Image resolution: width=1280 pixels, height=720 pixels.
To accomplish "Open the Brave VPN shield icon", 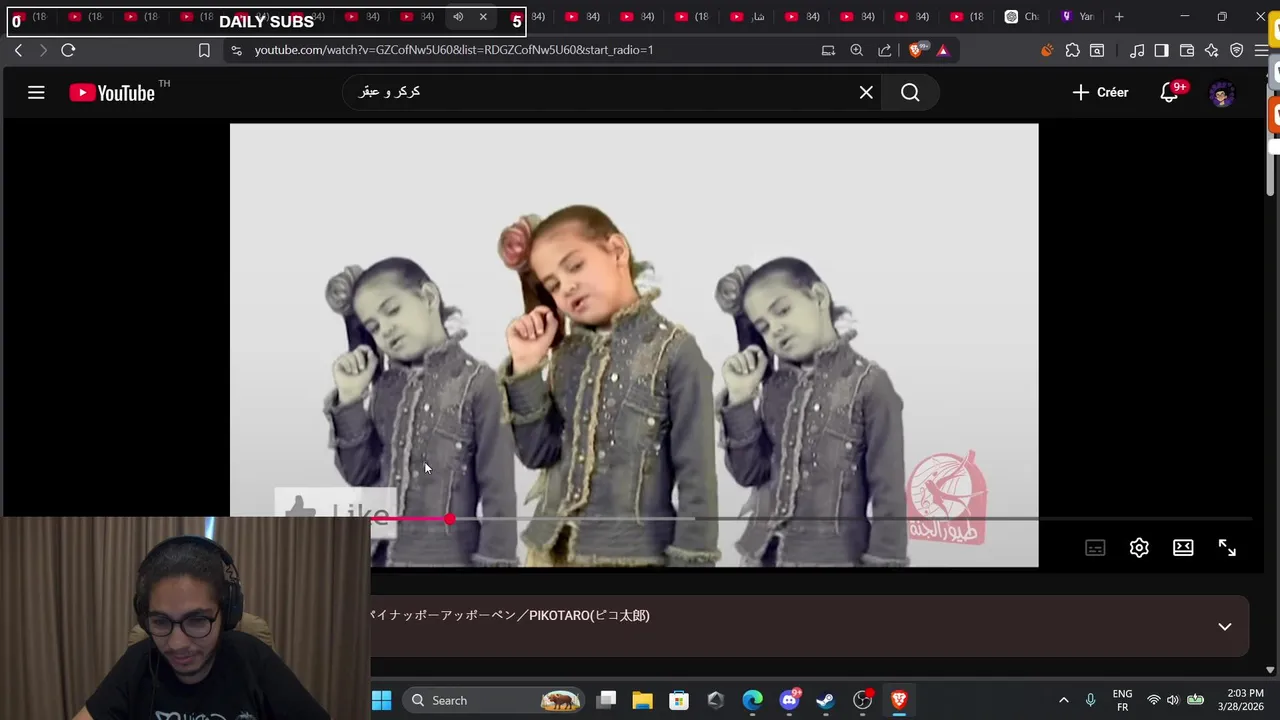I will click(x=1237, y=50).
